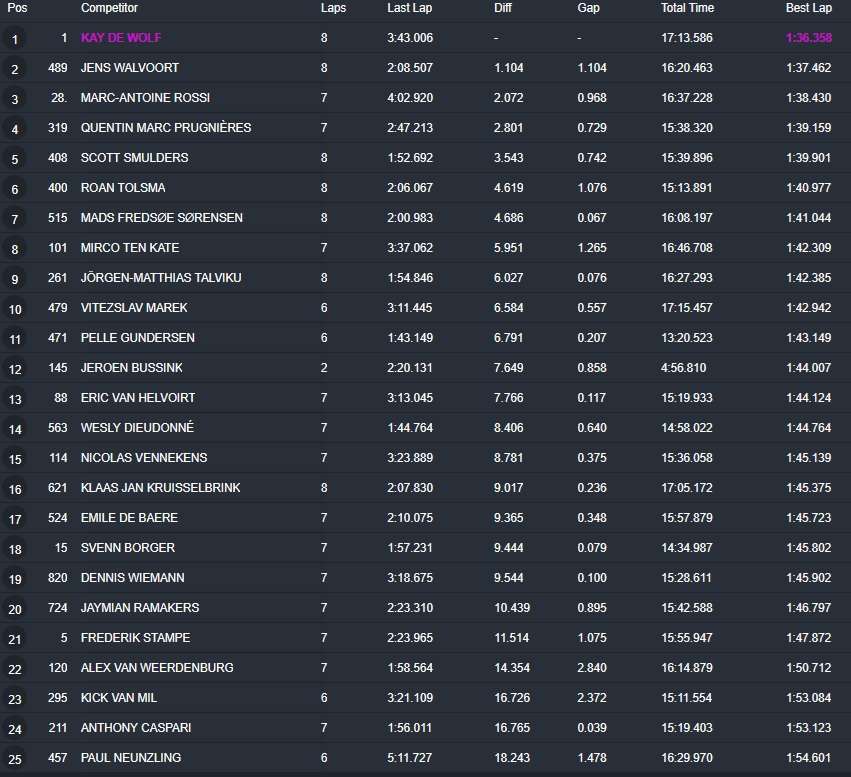
Task: Select the position 5 circle badge
Action: 14,159
